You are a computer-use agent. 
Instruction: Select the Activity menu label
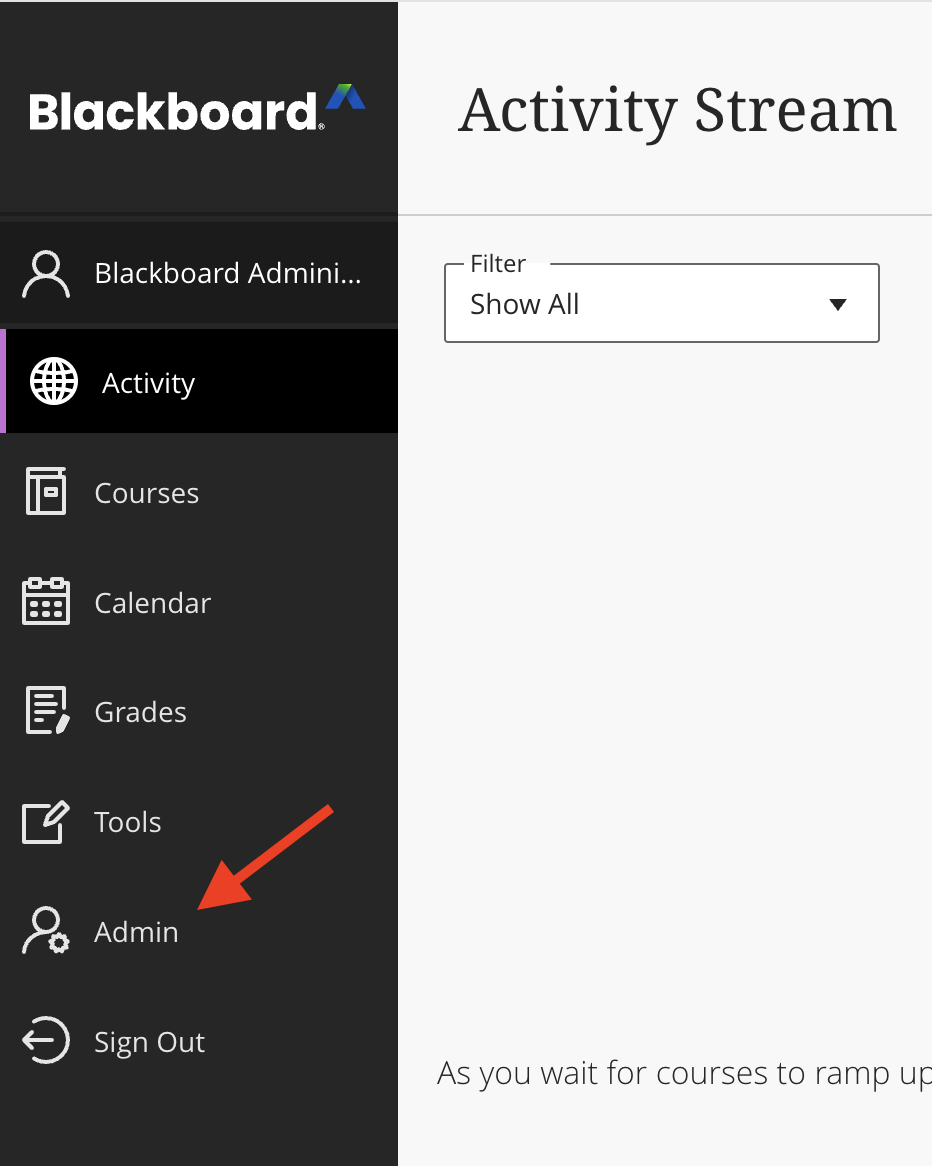pyautogui.click(x=149, y=384)
